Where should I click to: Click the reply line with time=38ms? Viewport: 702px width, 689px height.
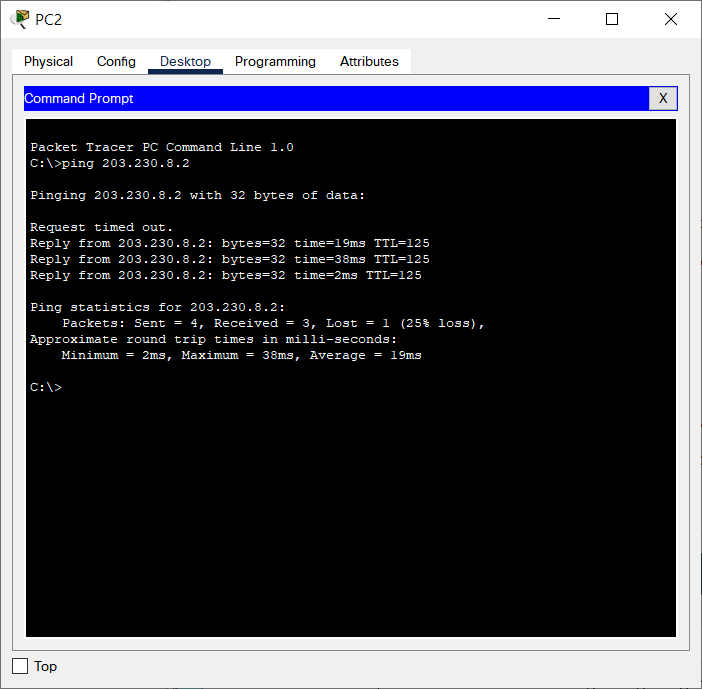click(x=230, y=260)
